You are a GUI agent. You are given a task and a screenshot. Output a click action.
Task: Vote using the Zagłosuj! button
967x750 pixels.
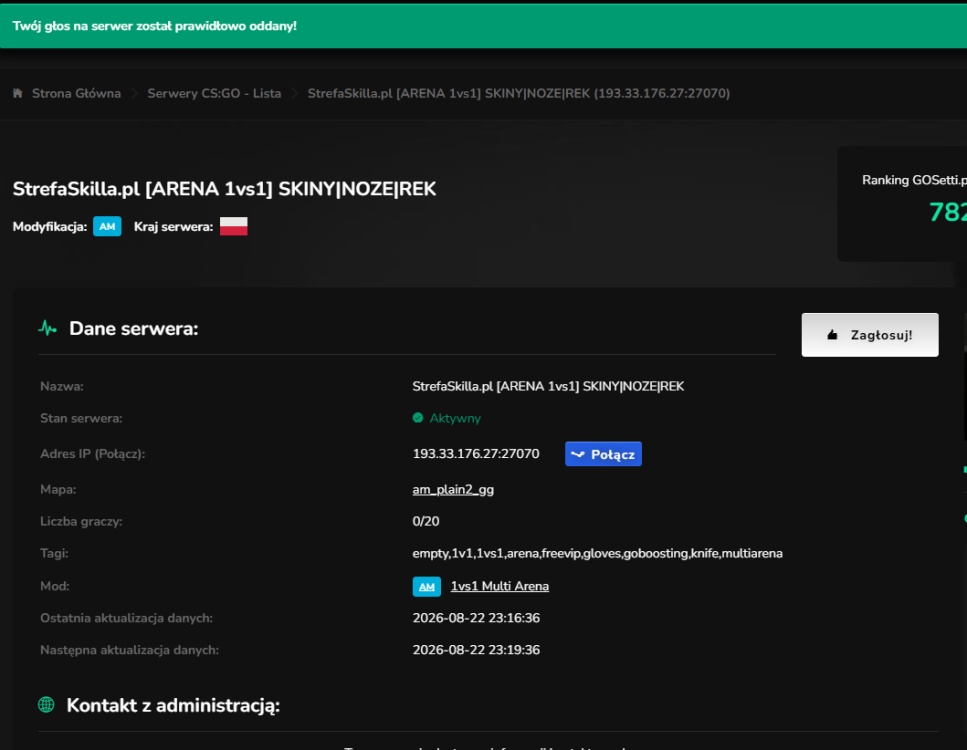click(x=870, y=335)
